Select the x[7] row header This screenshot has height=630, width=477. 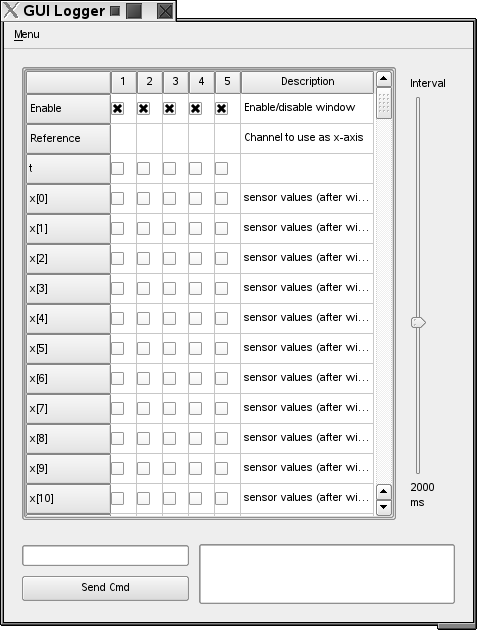pos(68,409)
